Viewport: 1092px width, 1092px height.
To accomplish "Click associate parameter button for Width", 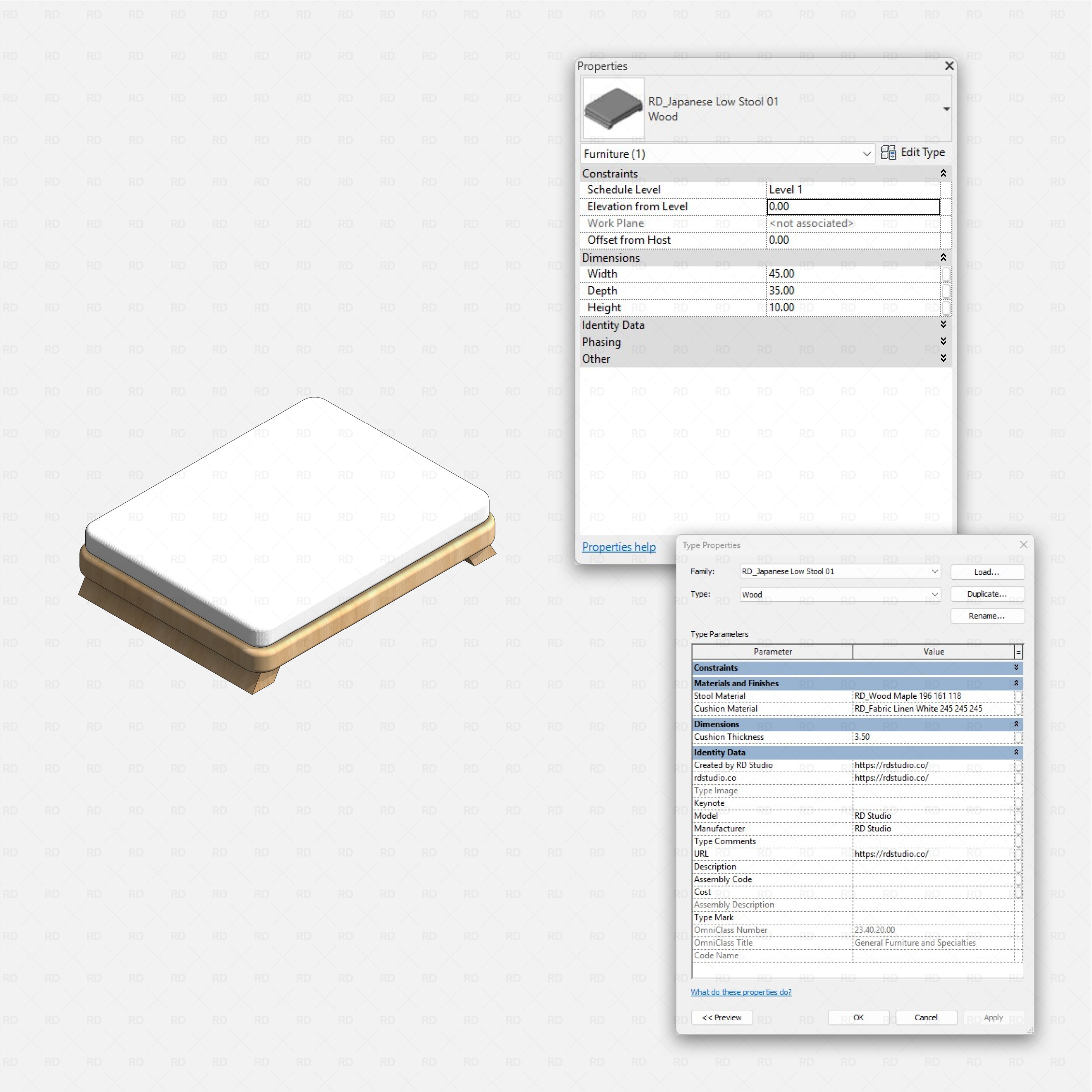I will tap(946, 274).
